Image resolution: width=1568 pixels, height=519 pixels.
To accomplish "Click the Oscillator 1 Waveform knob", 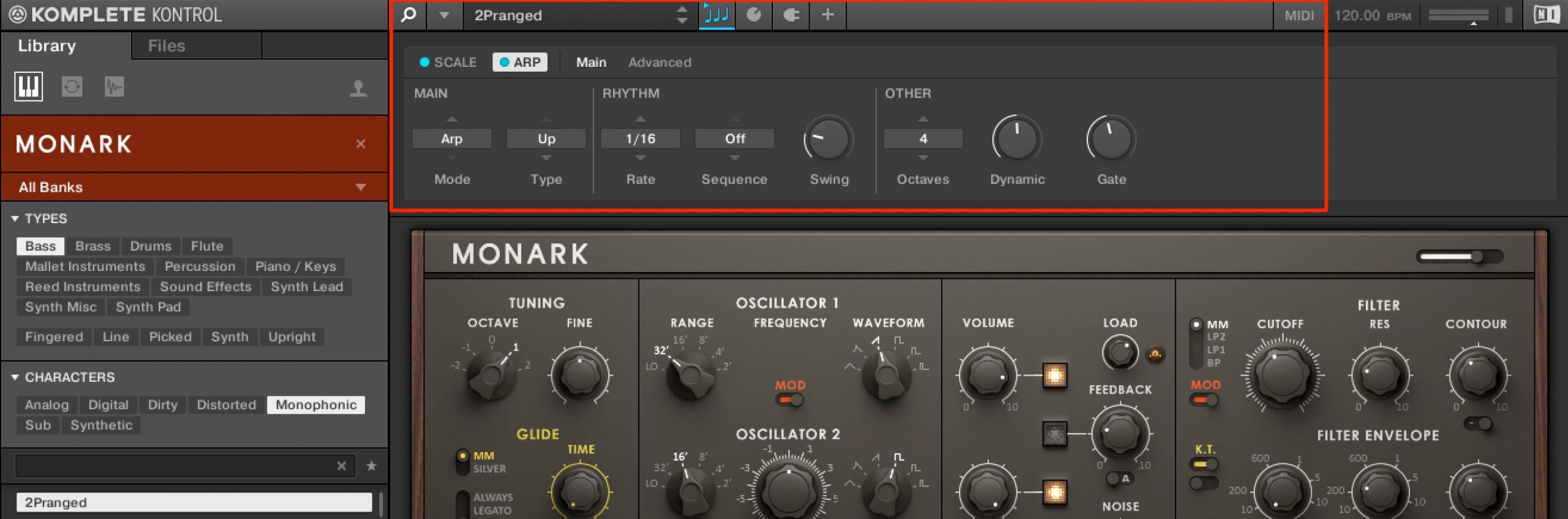I will [886, 374].
